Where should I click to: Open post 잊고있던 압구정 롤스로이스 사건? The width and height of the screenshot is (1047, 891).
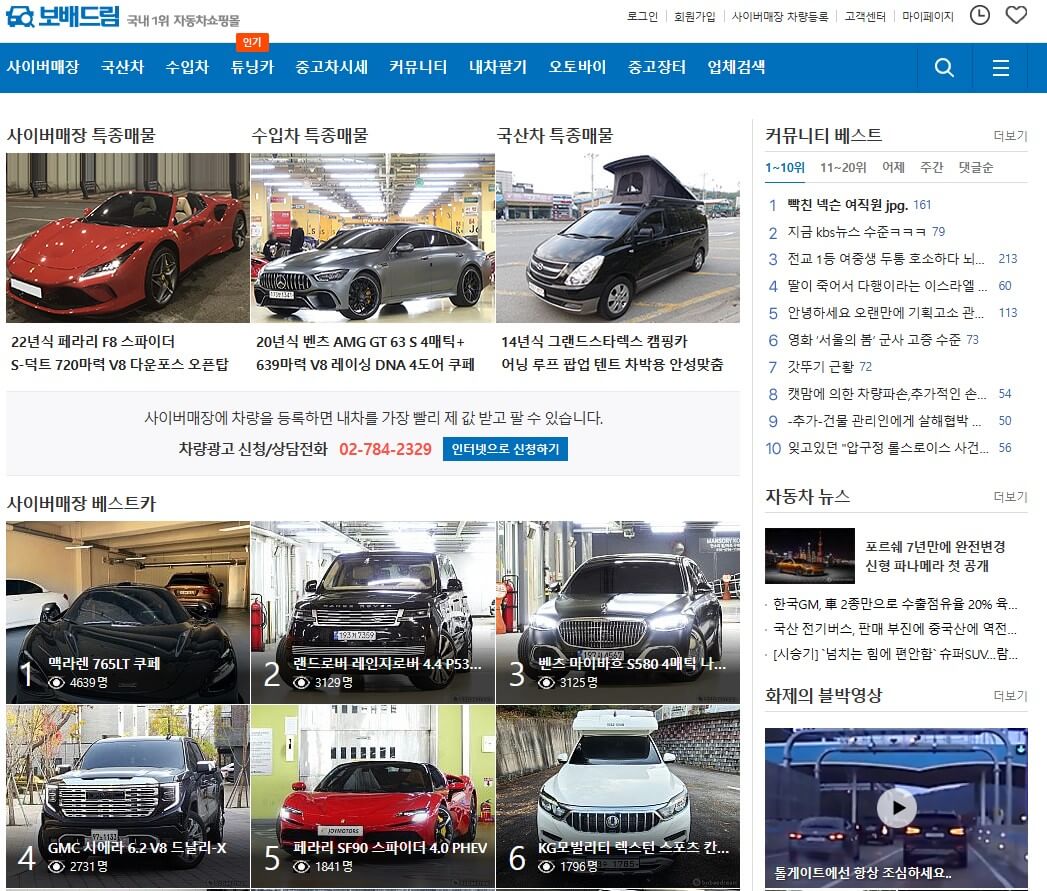(888, 448)
